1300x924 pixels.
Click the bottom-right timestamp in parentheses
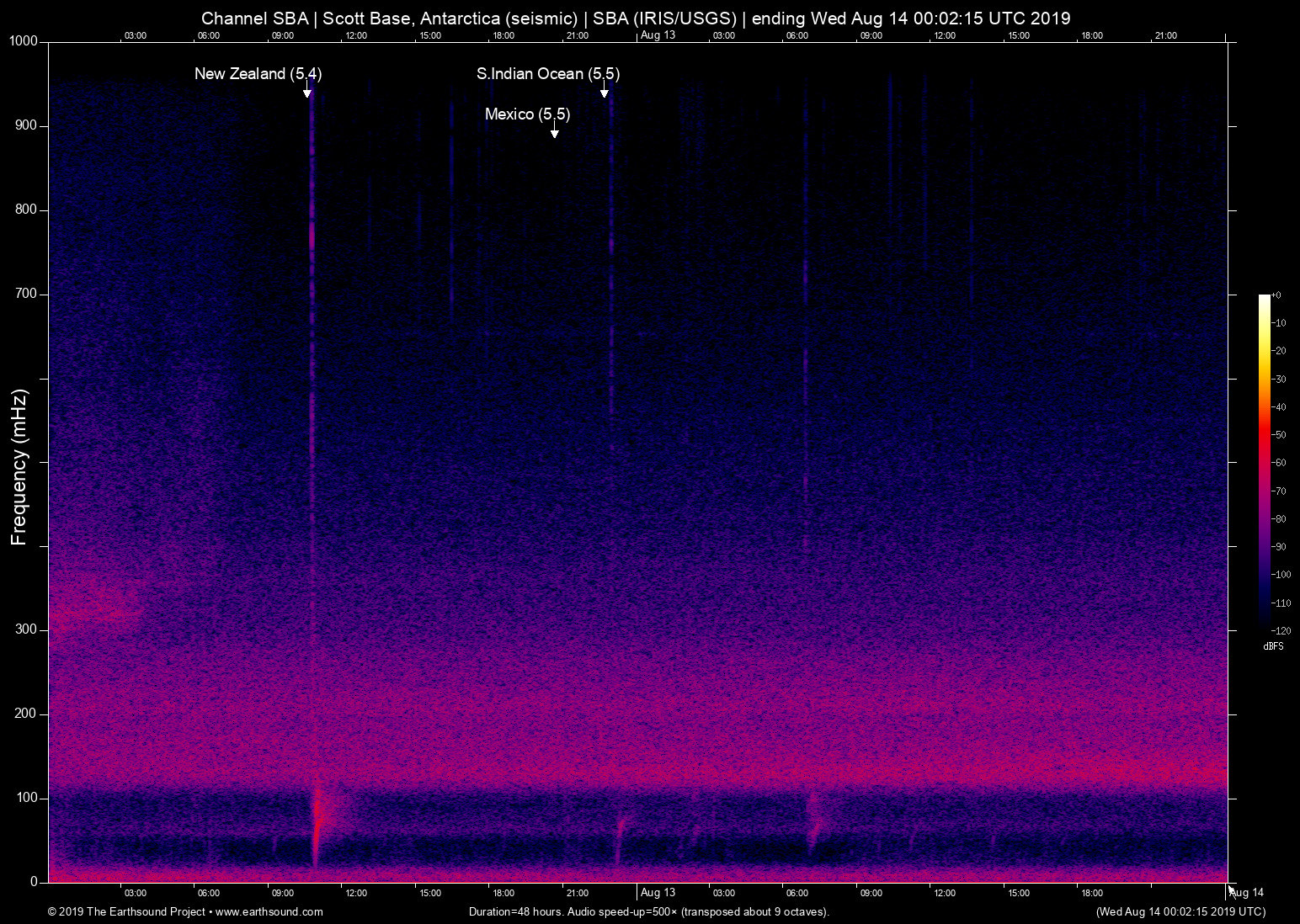point(1180,911)
